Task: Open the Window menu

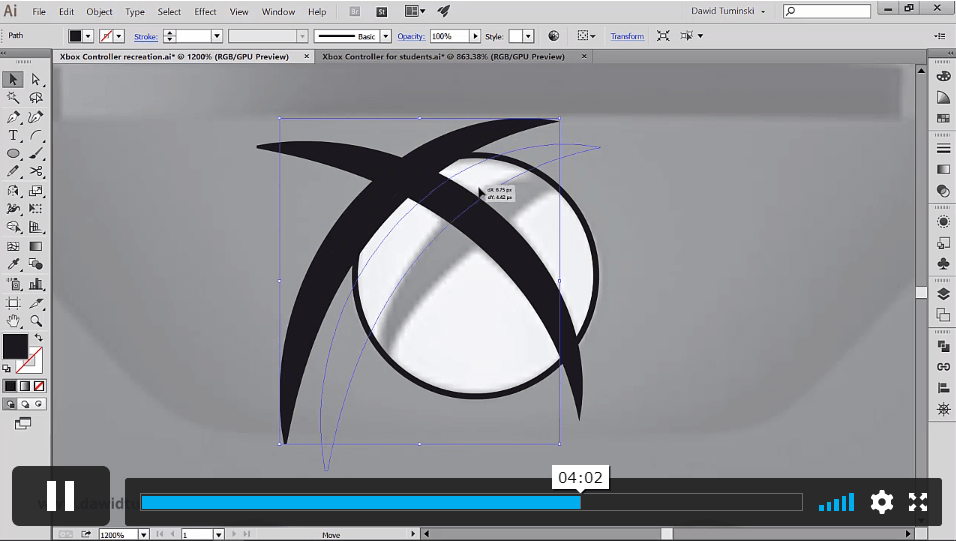Action: tap(278, 12)
